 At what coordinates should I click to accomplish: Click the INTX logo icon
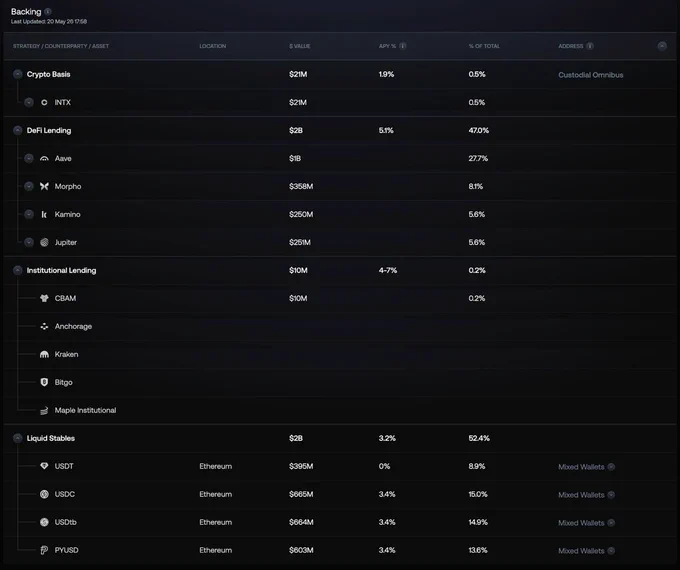[44, 102]
